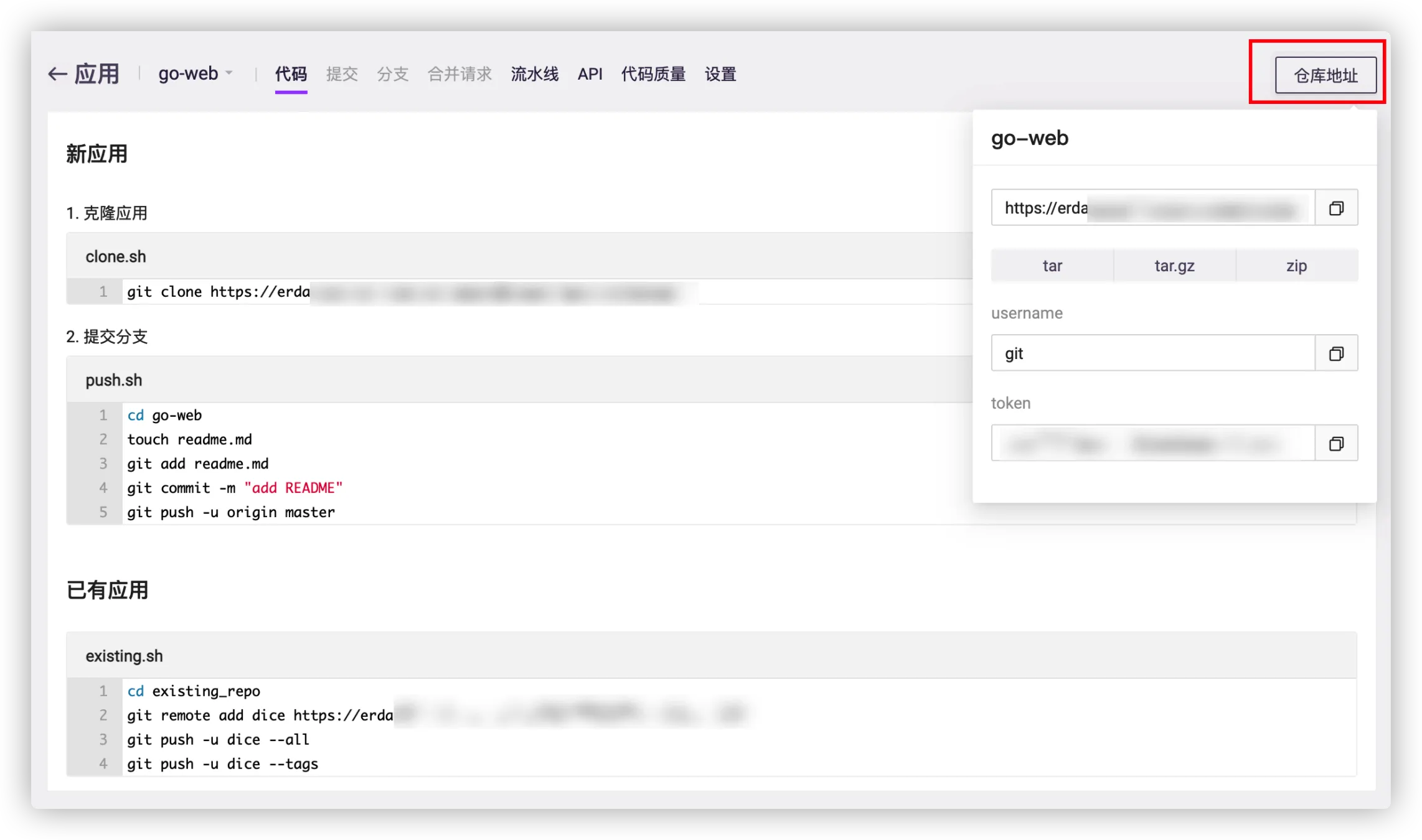The height and width of the screenshot is (840, 1422).
Task: Download the tar.gz archive
Action: (1174, 266)
